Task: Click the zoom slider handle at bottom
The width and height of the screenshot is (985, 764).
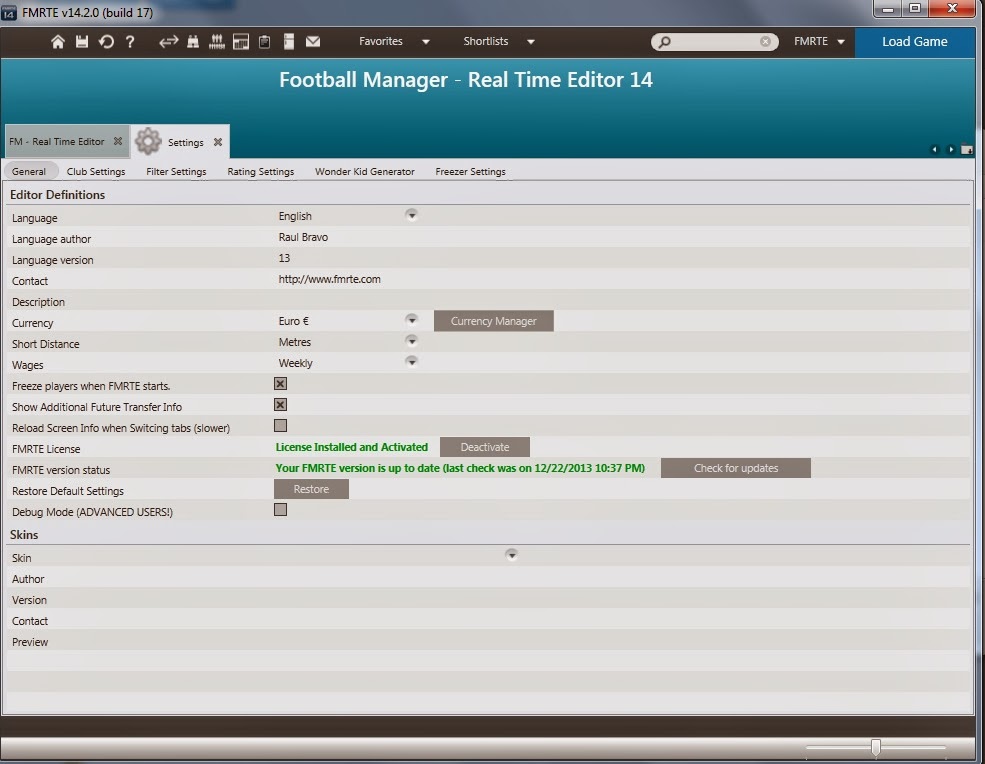Action: click(876, 748)
